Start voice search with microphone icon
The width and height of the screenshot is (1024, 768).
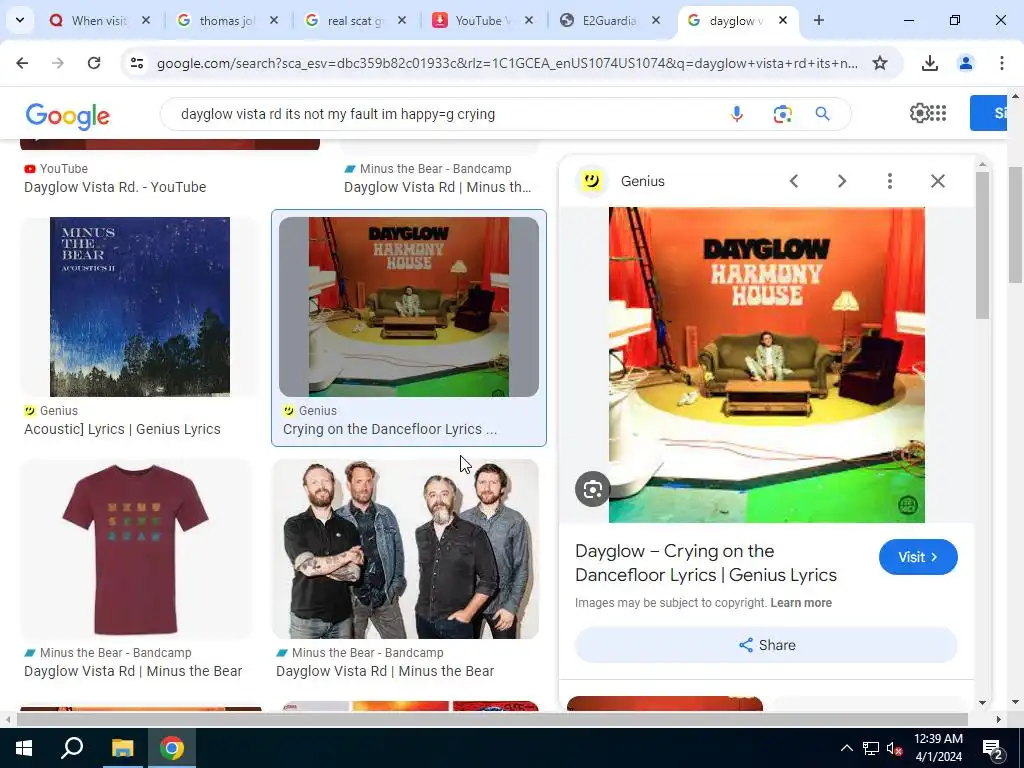(x=737, y=114)
